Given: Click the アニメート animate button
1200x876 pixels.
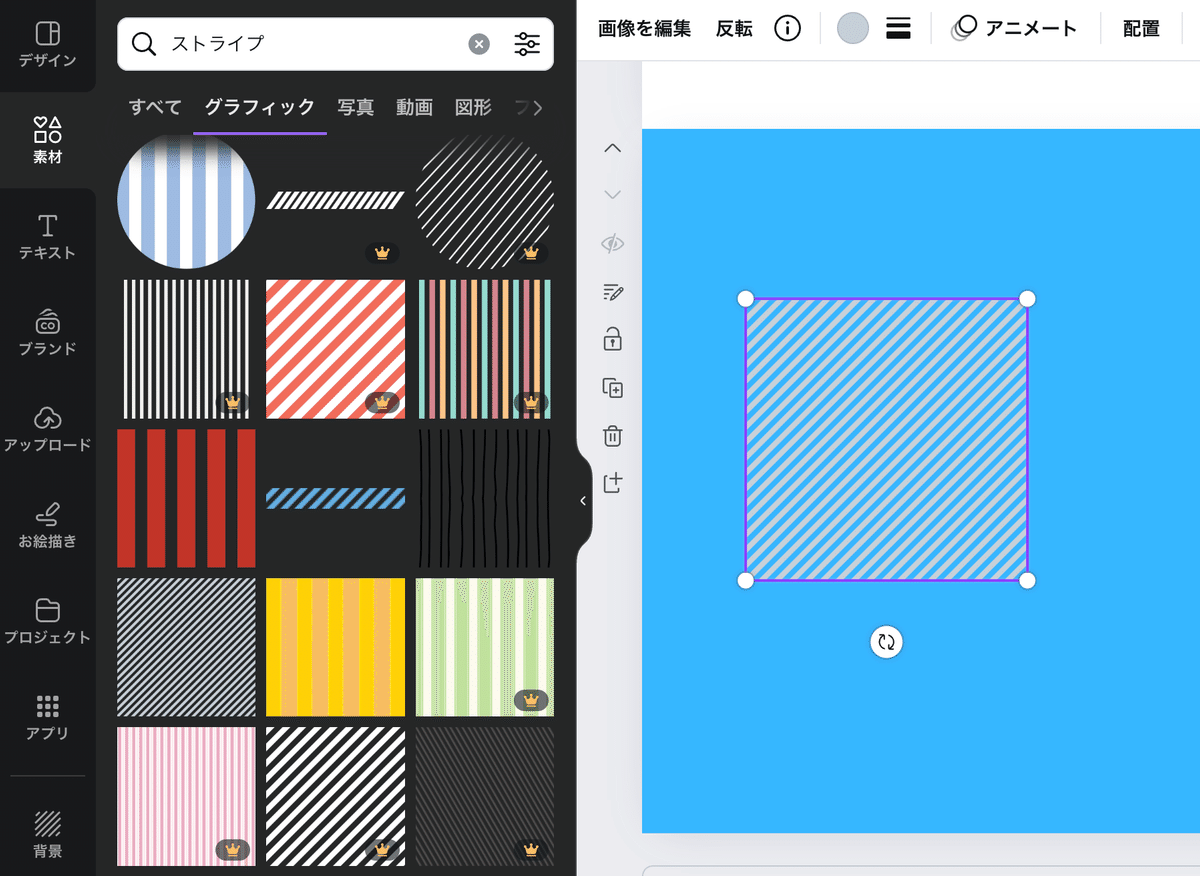Looking at the screenshot, I should 1014,28.
